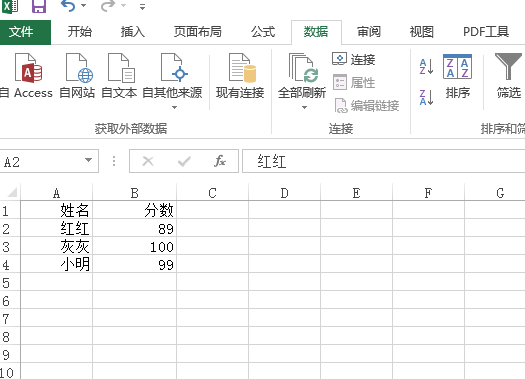The width and height of the screenshot is (525, 379).
Task: Open the PDF工具 tab
Action: (486, 32)
